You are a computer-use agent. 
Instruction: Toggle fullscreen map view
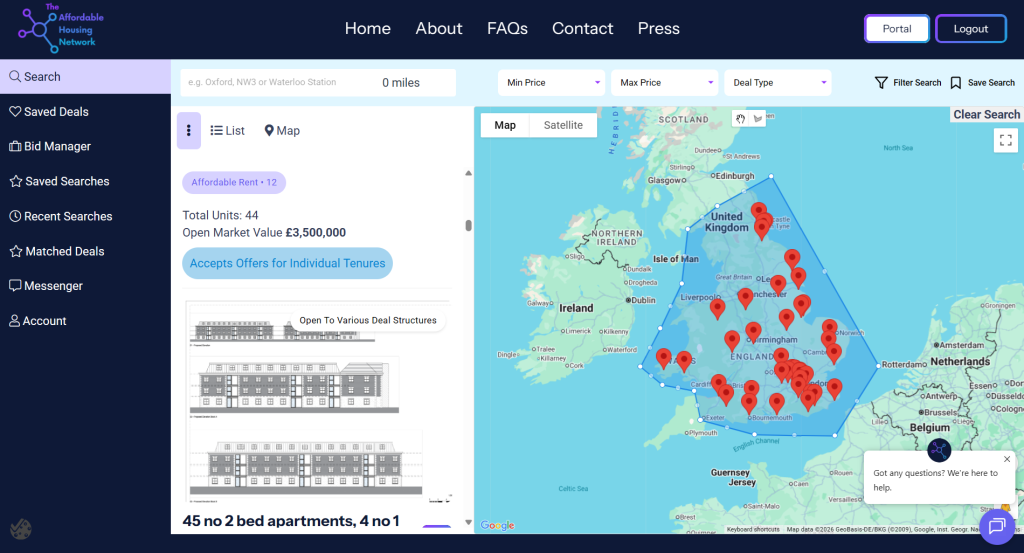pos(1006,140)
